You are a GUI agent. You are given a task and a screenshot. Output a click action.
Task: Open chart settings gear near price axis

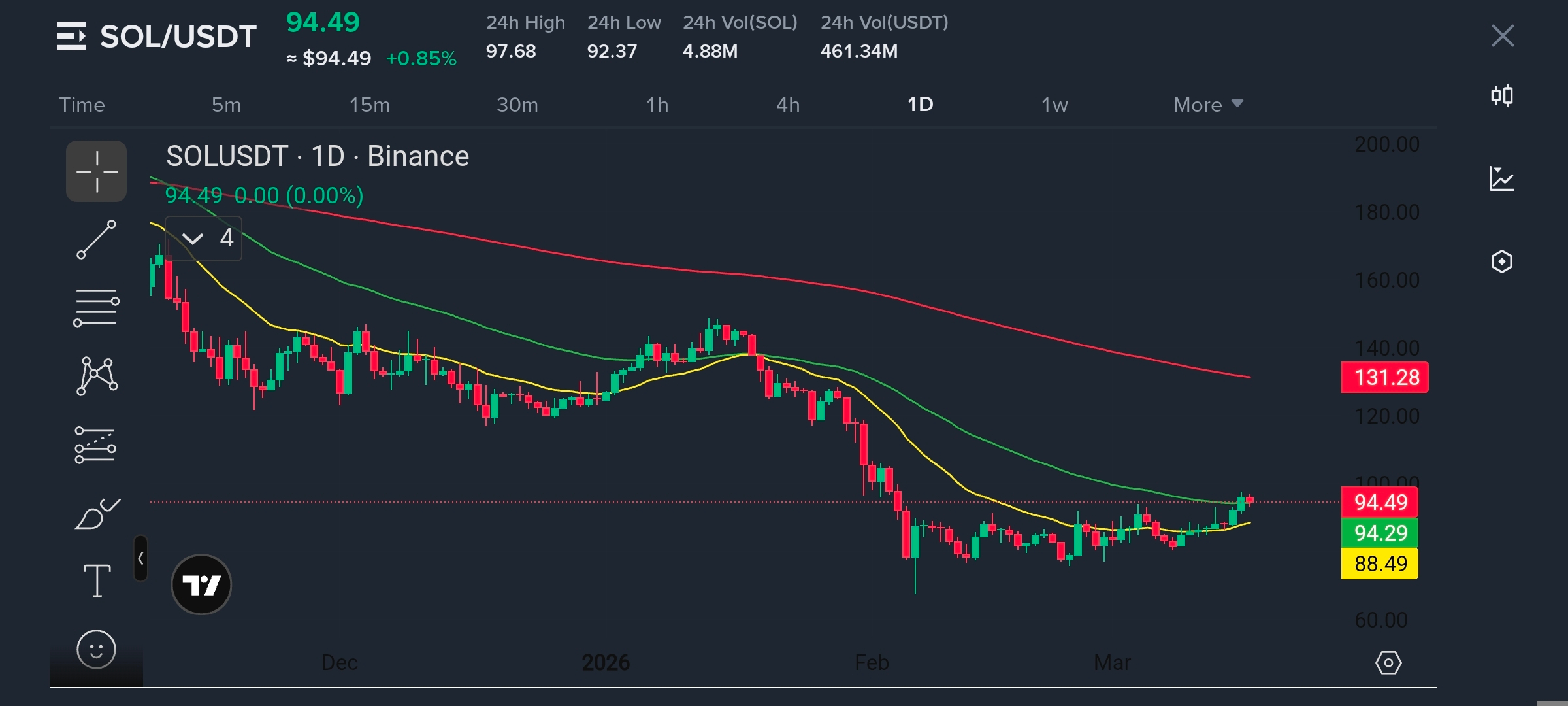[x=1388, y=663]
